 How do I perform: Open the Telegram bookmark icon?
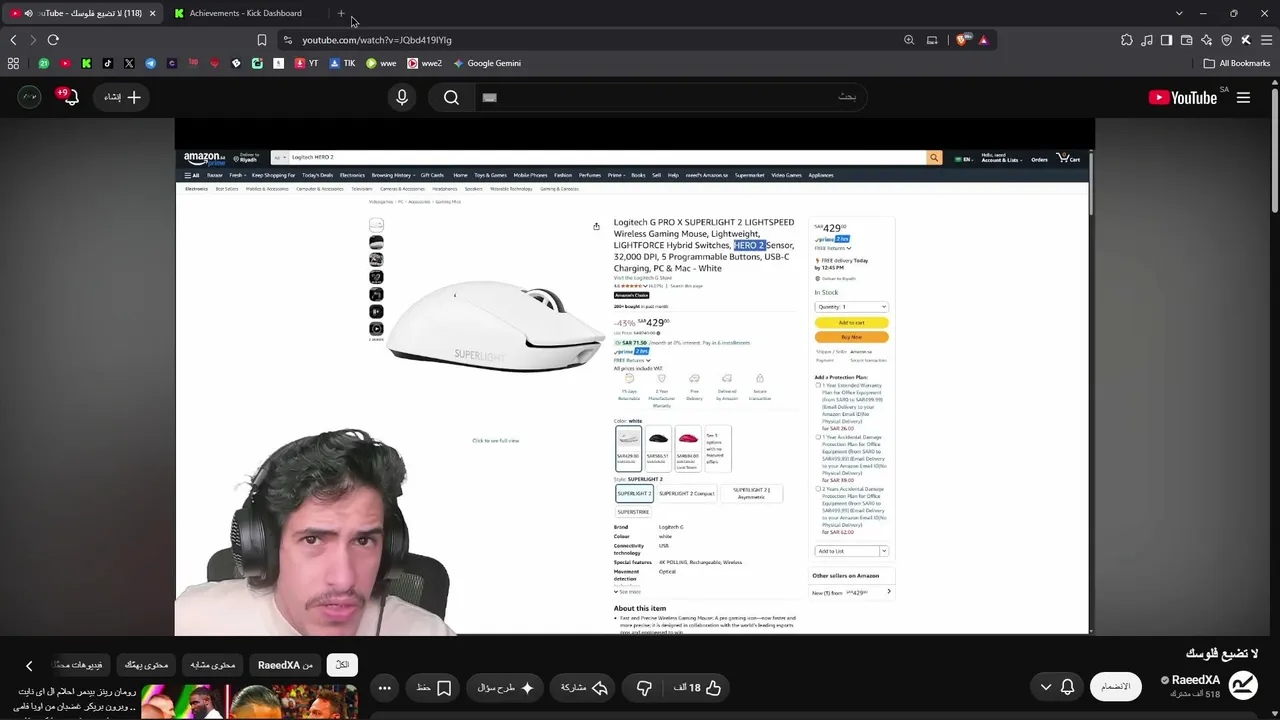(151, 63)
